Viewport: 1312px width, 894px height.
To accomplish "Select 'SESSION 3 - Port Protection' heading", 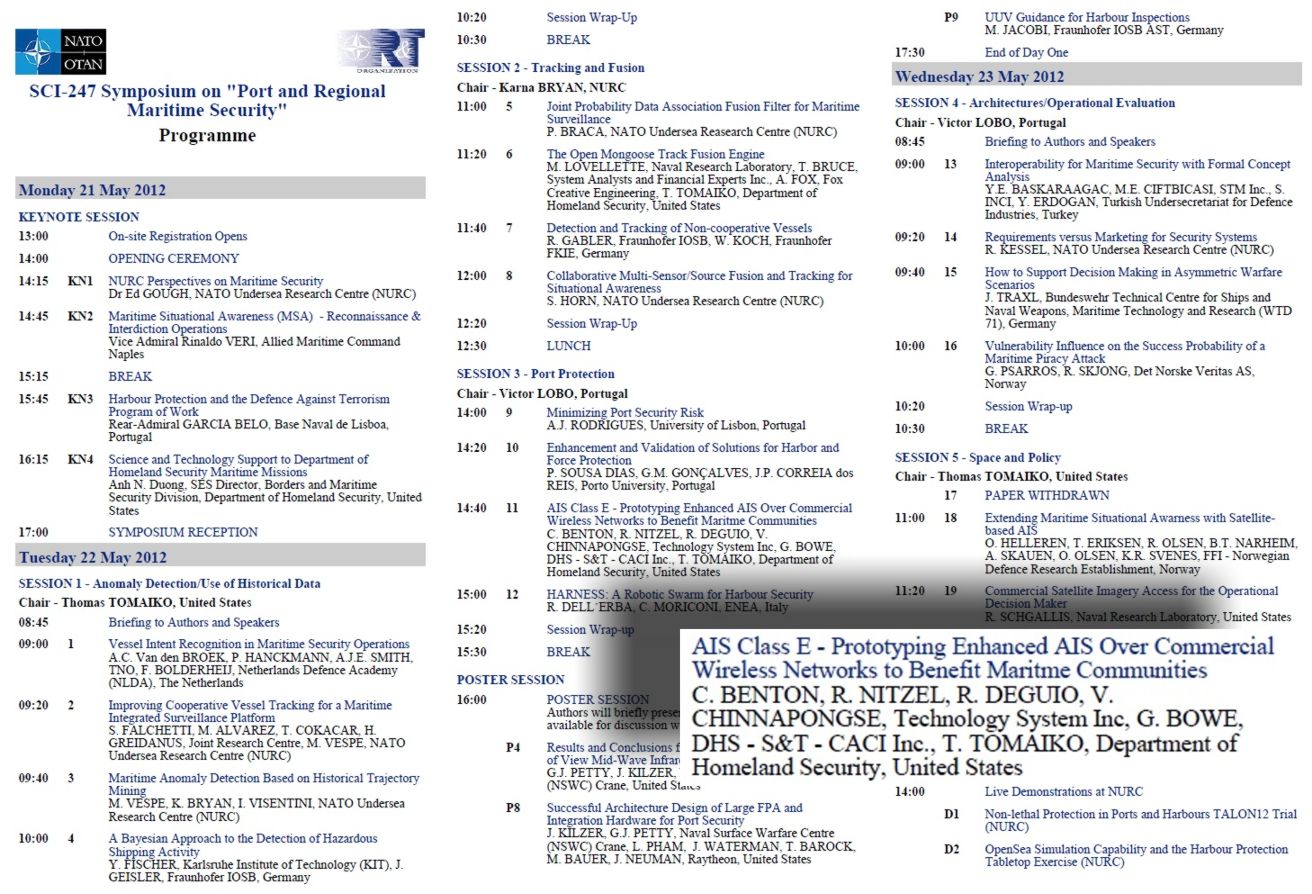I will click(536, 374).
